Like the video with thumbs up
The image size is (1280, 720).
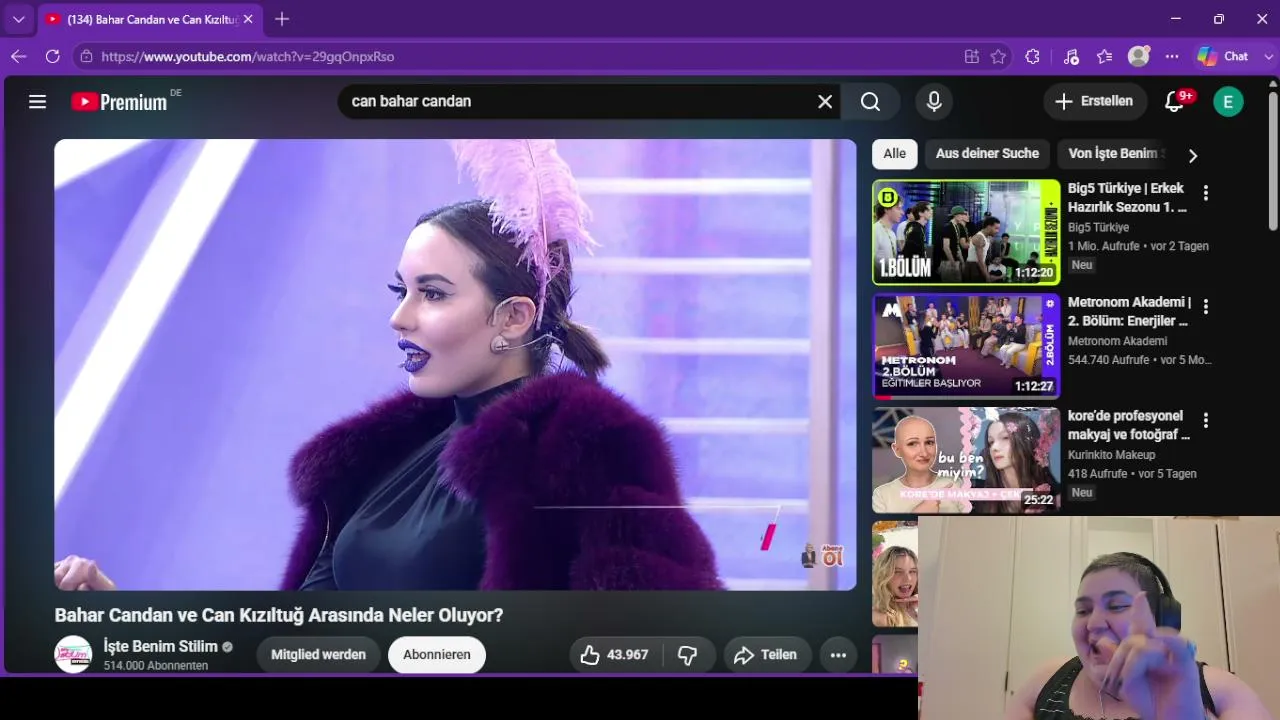(x=614, y=655)
